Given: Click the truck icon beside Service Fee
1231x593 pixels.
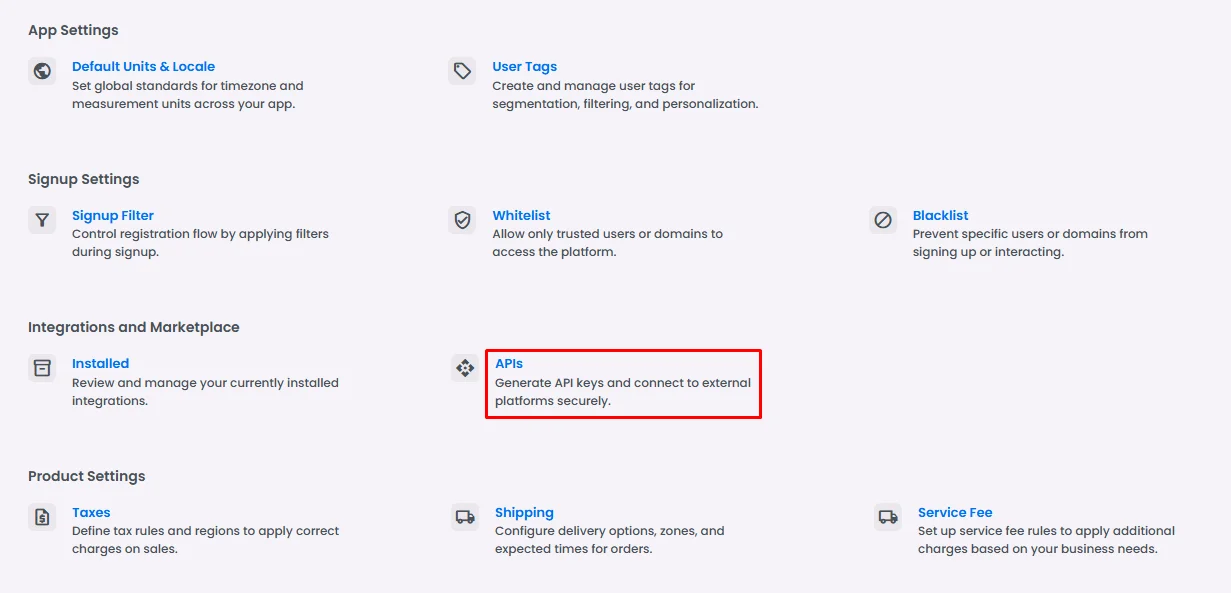Looking at the screenshot, I should tap(888, 517).
